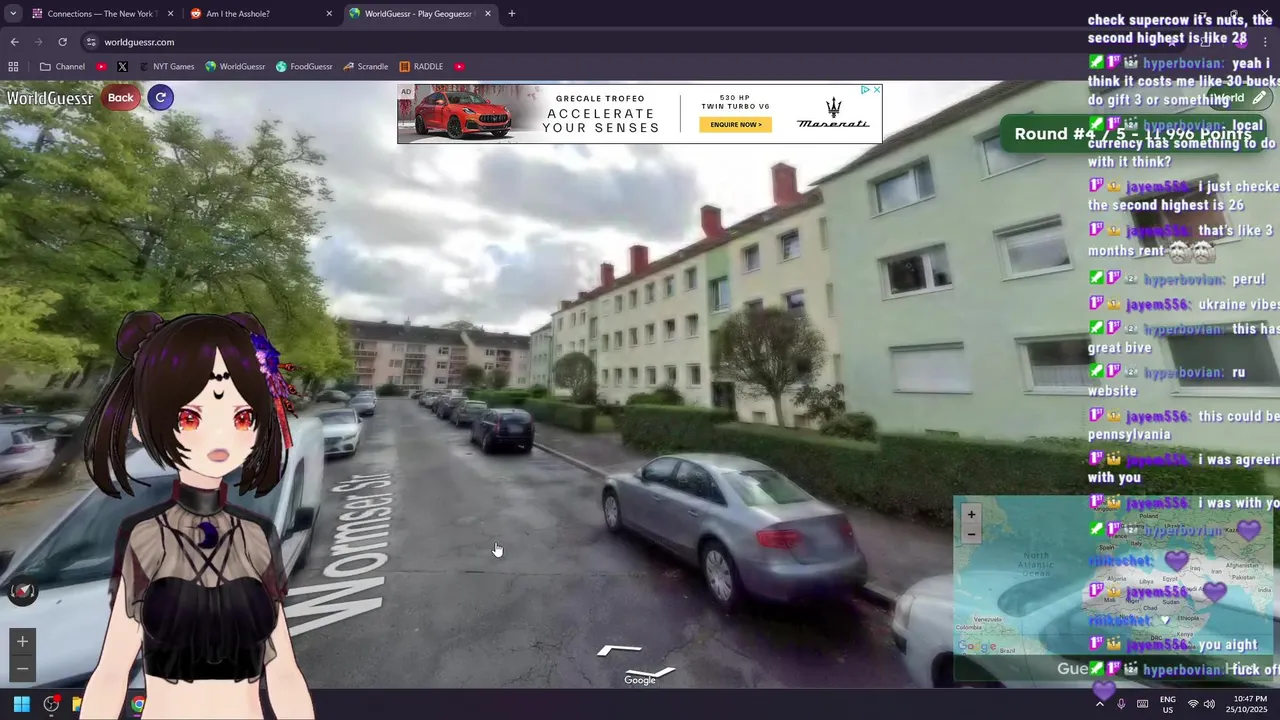This screenshot has width=1280, height=720.
Task: Open the WorldGuessr bookmark
Action: pos(236,67)
